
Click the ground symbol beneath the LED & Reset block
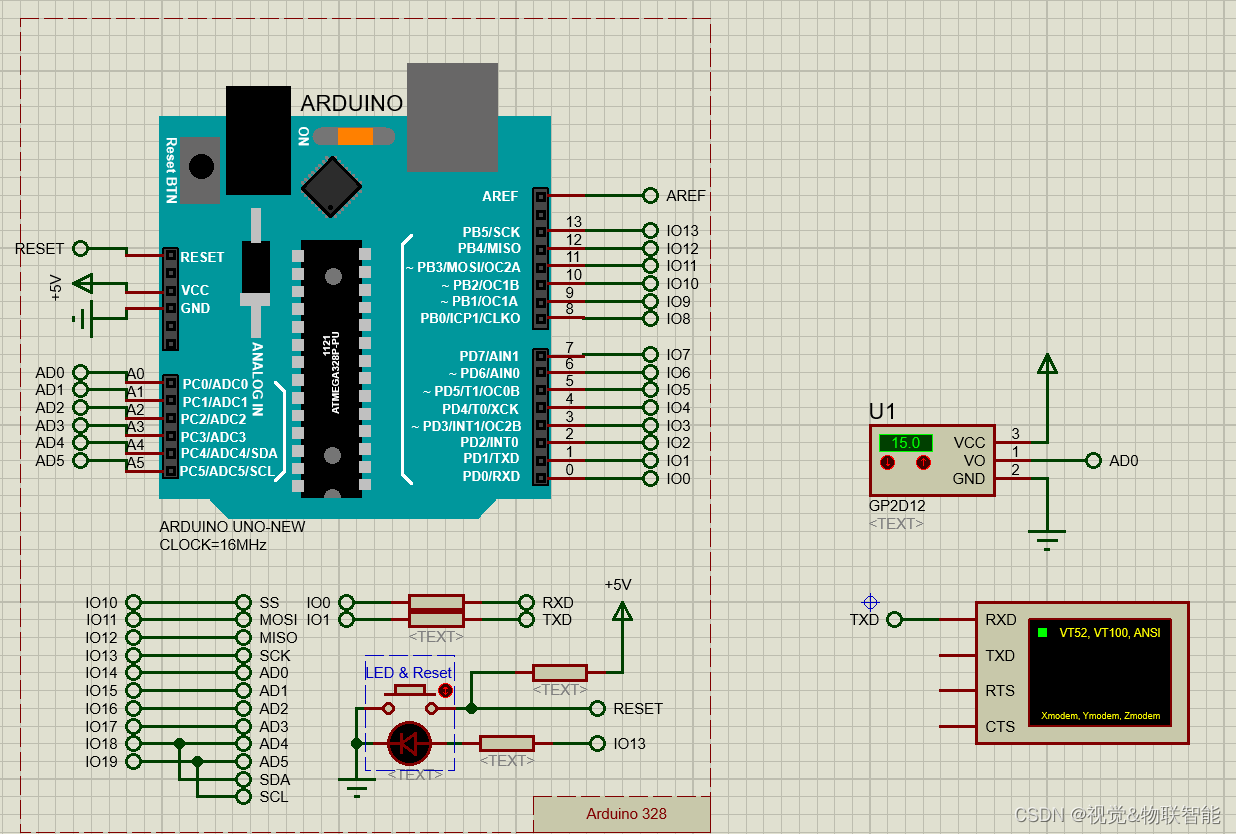pos(357,790)
